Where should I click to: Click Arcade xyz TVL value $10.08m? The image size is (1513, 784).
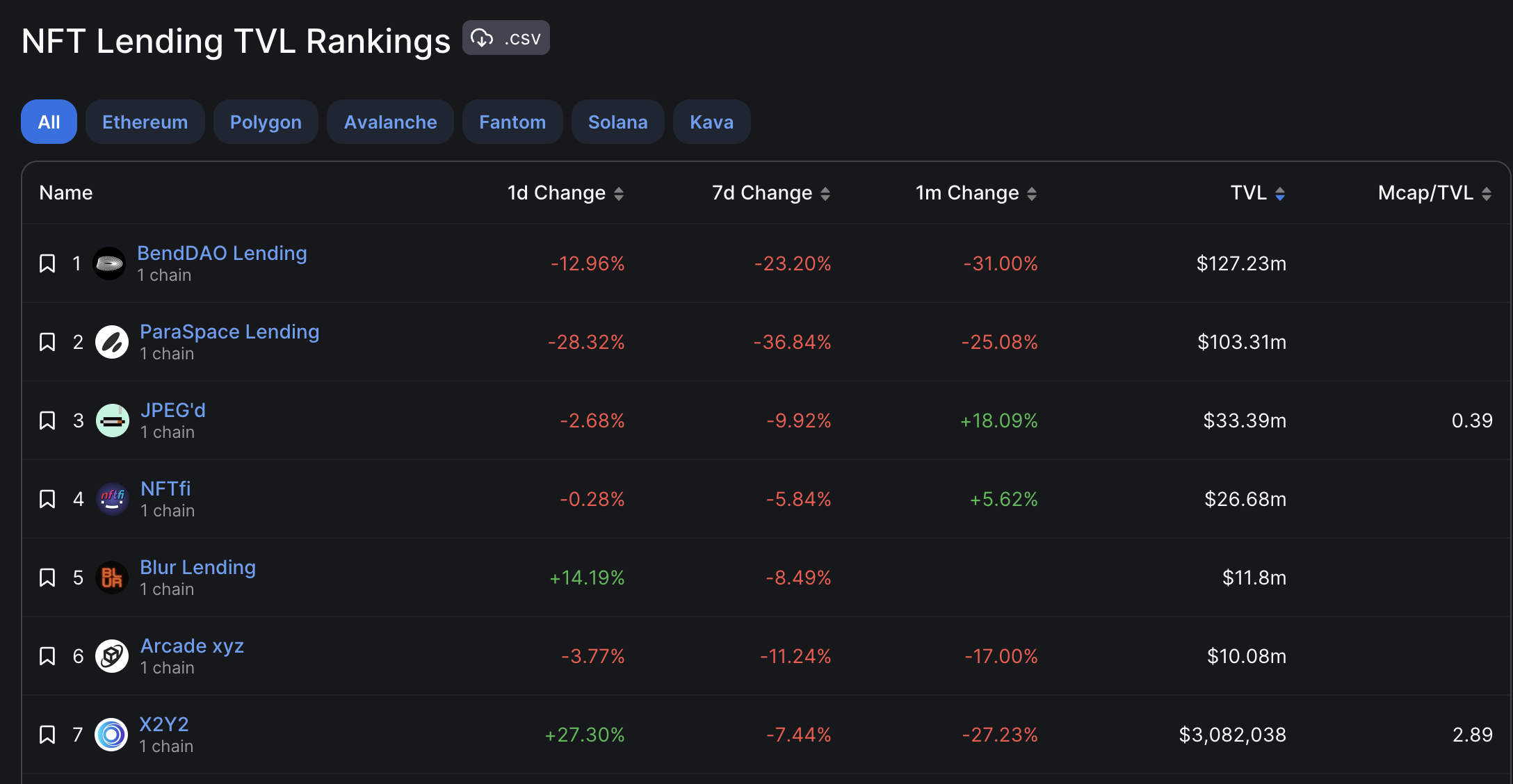tap(1247, 656)
